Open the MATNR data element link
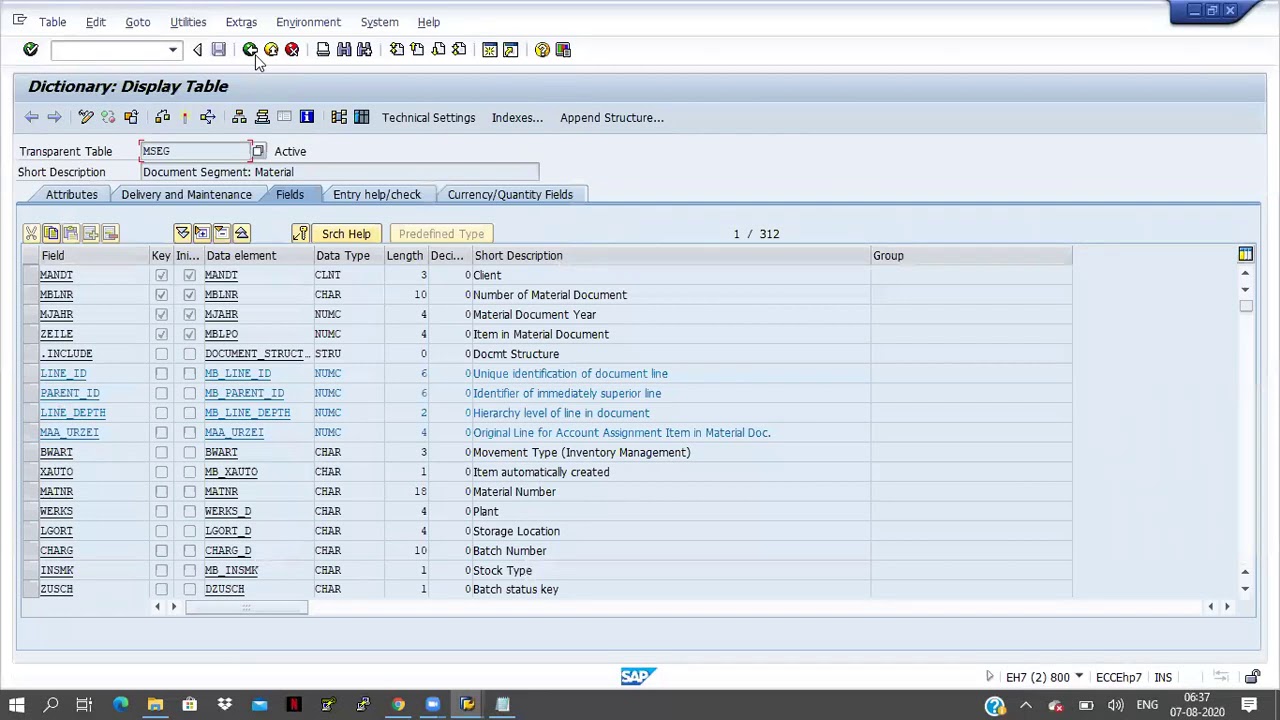Viewport: 1280px width, 720px height. [221, 492]
